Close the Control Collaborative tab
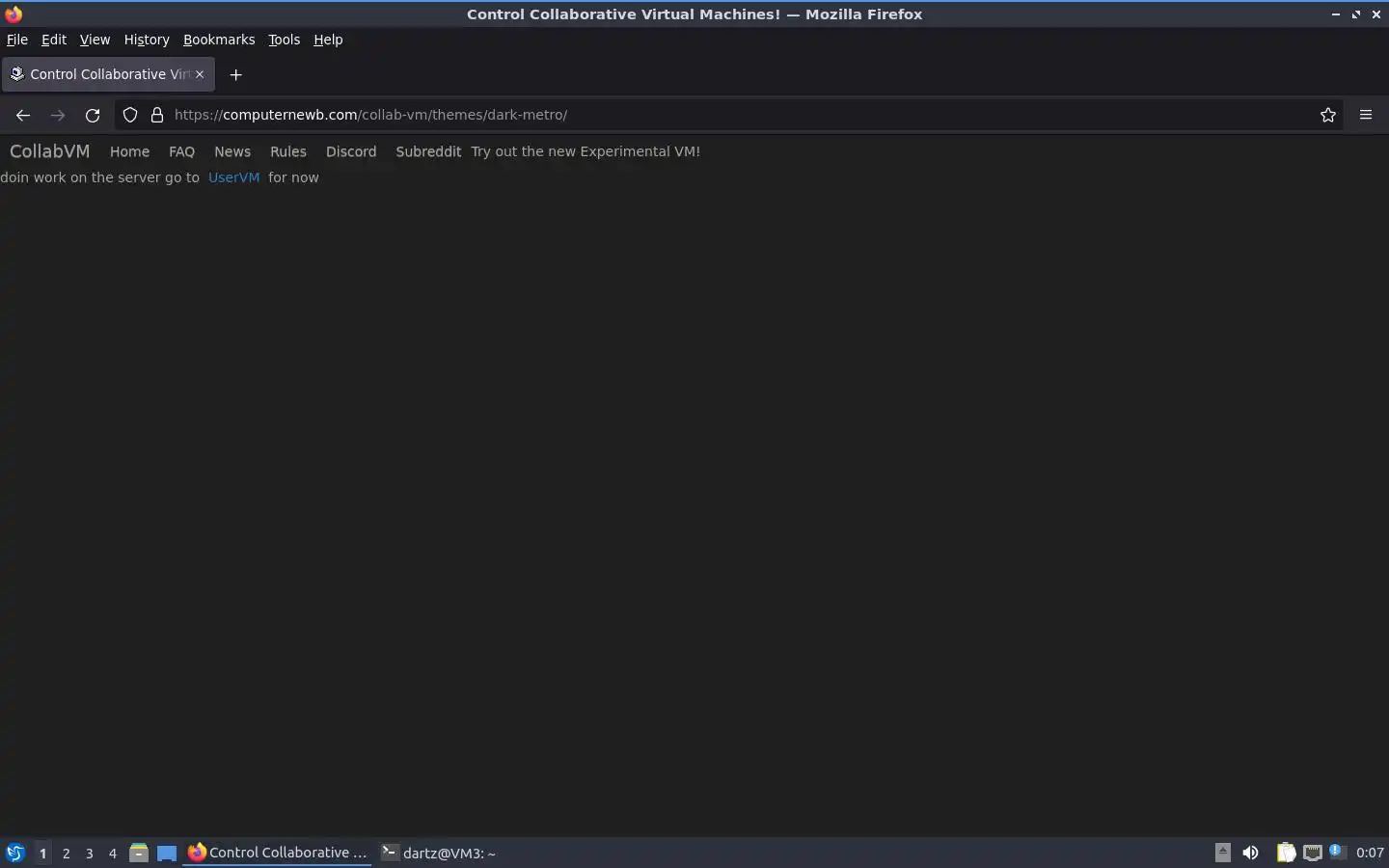This screenshot has width=1389, height=868. [x=200, y=74]
